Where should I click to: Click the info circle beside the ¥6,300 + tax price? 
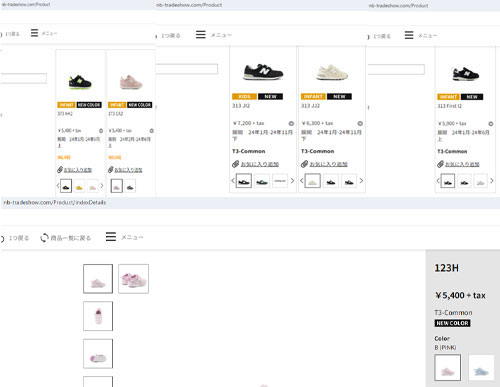click(x=360, y=123)
